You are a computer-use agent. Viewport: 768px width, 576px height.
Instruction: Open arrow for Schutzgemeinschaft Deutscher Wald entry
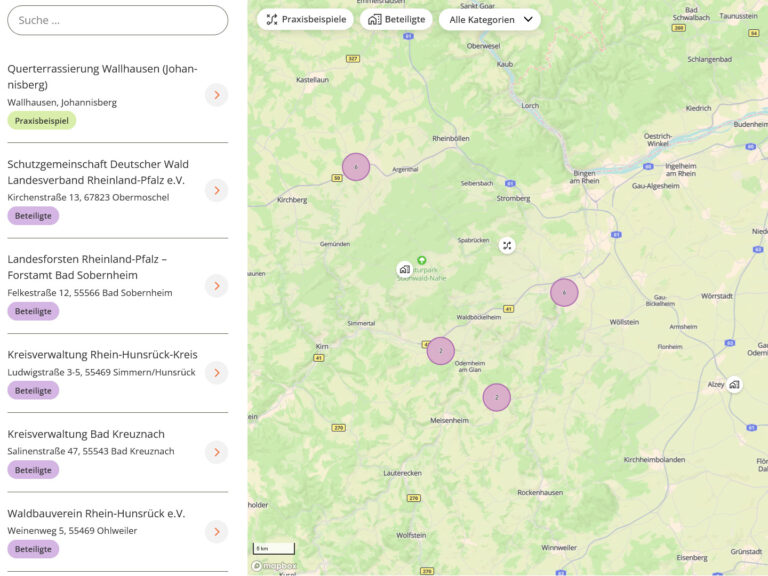coord(216,190)
